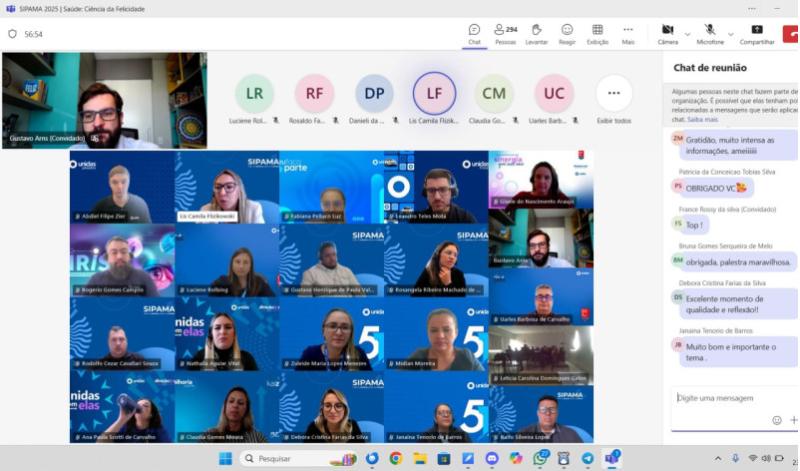Open the Wi-Fi network tray icon
Viewport: 800px width, 471px height.
click(x=753, y=459)
